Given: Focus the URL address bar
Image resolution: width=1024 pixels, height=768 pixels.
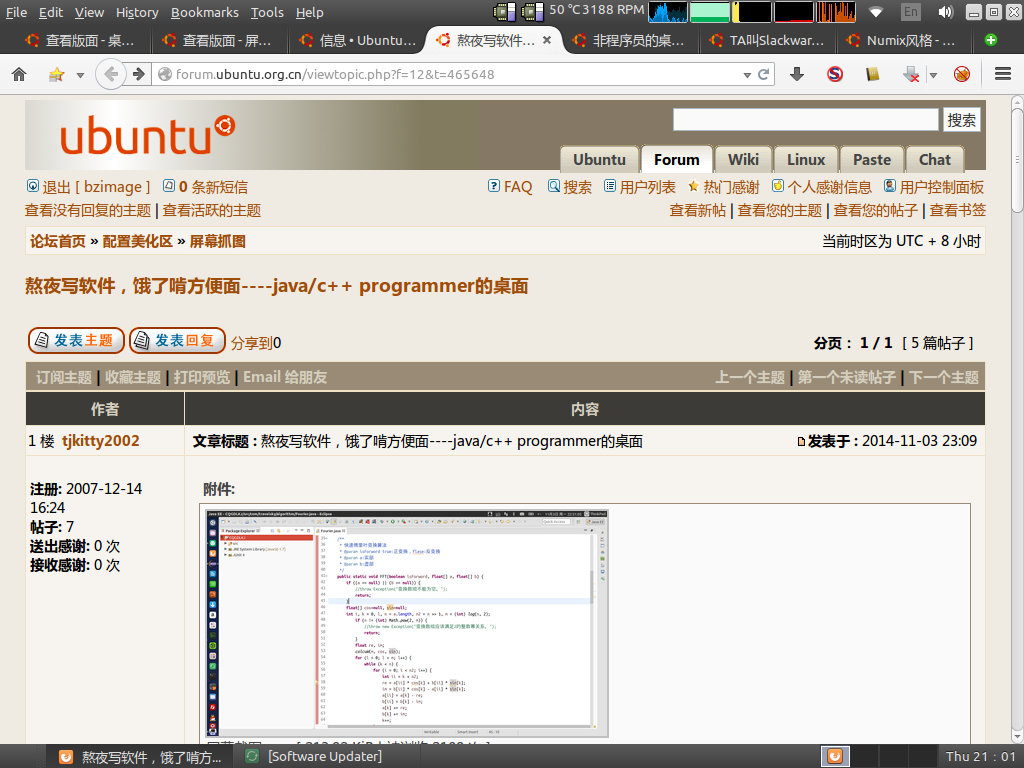Looking at the screenshot, I should 451,74.
